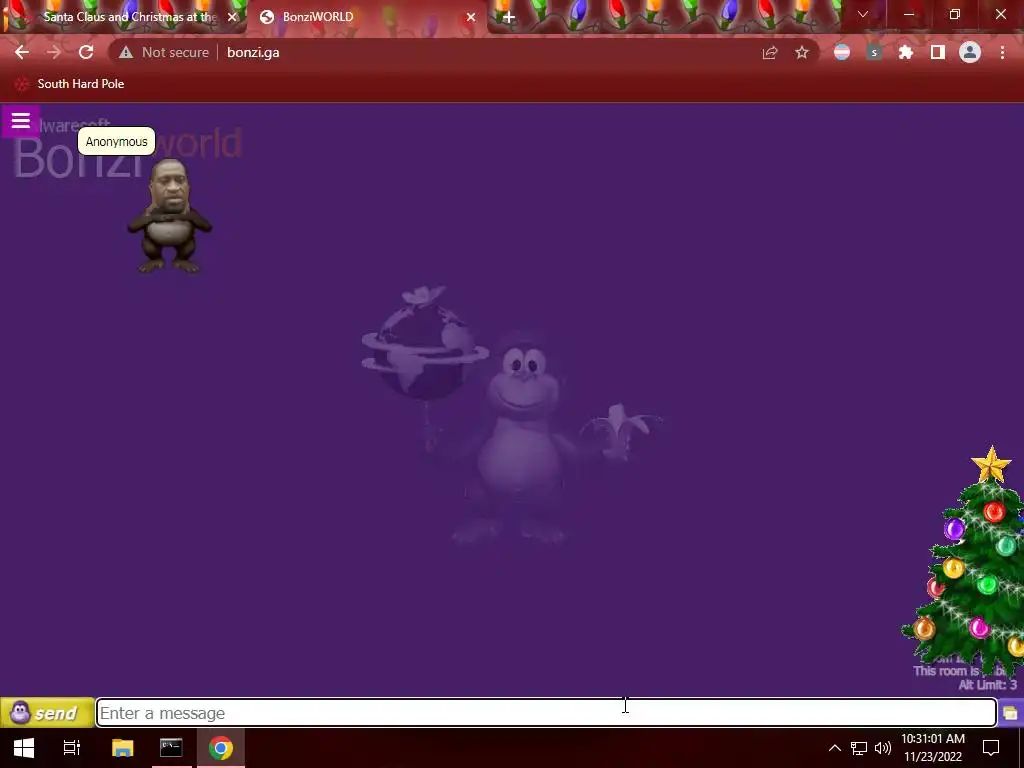Open Chrome's three-dot menu
Viewport: 1024px width, 768px height.
tap(1002, 53)
